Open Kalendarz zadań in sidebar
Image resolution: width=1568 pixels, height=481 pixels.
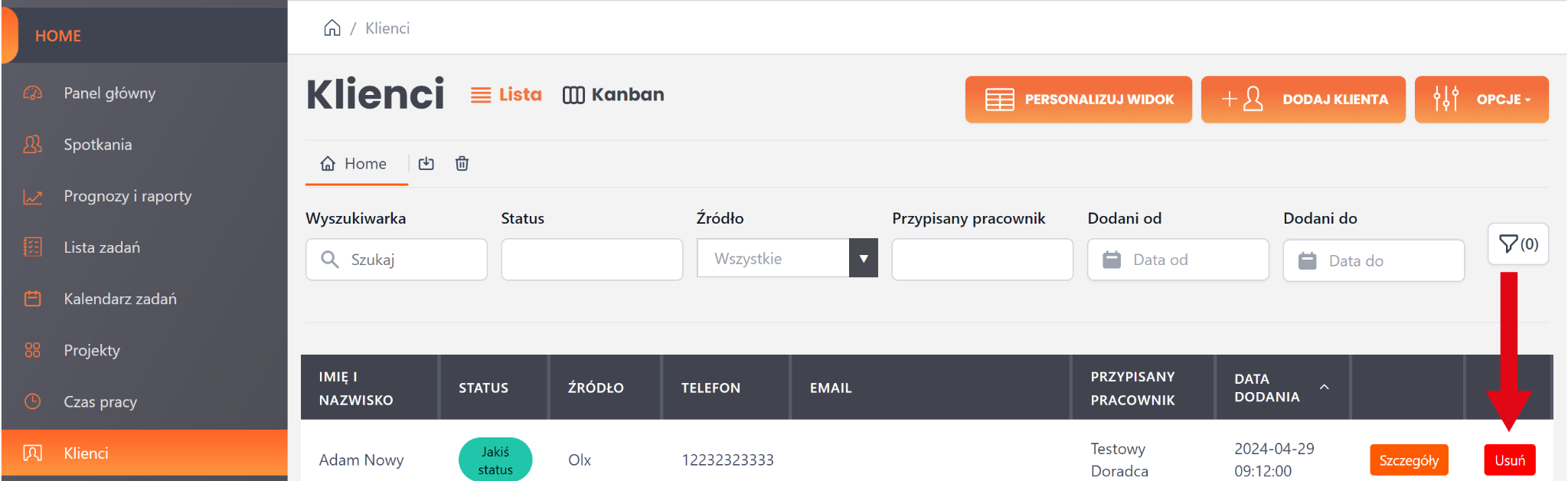[119, 299]
